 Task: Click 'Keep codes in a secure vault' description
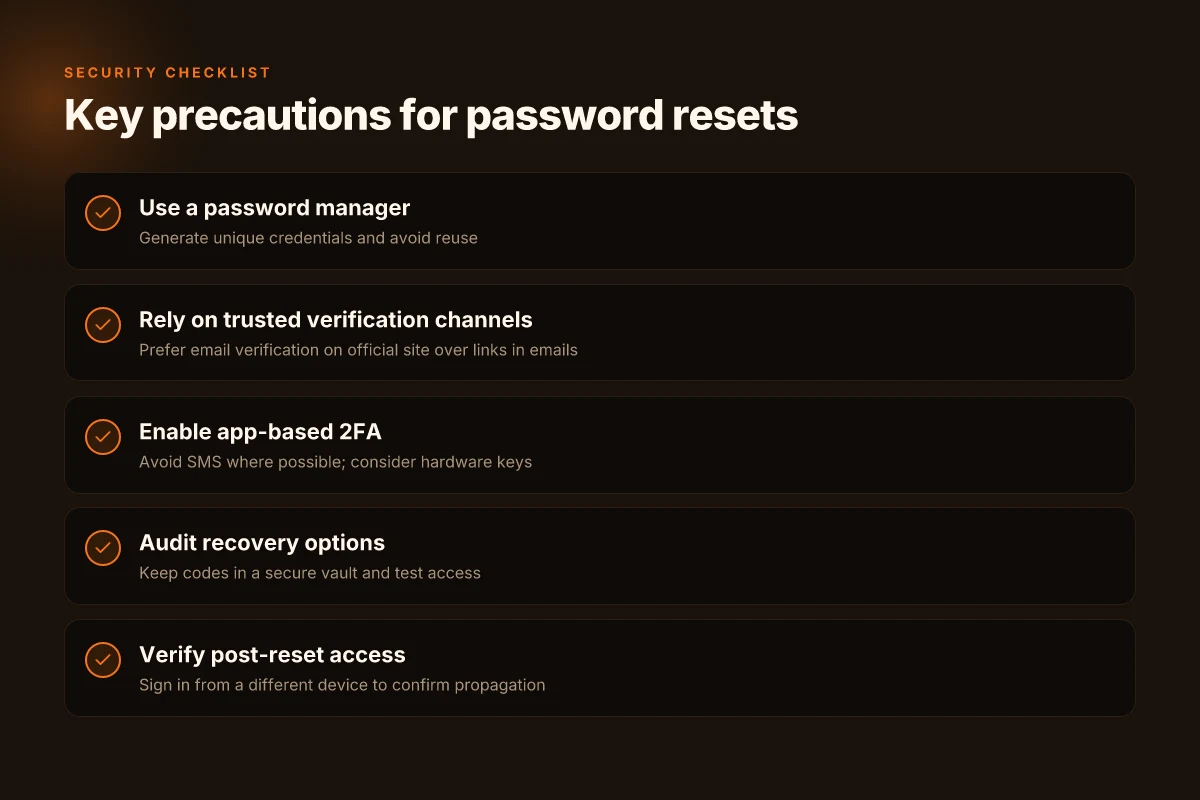click(x=310, y=573)
